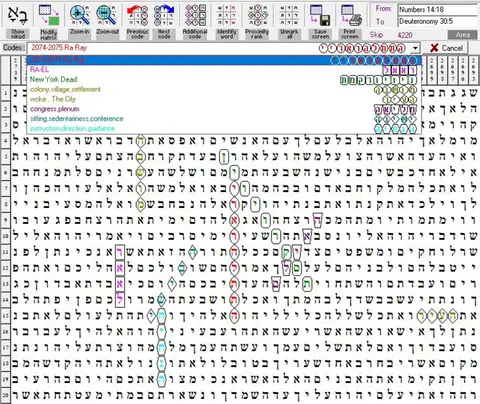Click the Print screen icon
The width and height of the screenshot is (480, 404).
(x=351, y=15)
